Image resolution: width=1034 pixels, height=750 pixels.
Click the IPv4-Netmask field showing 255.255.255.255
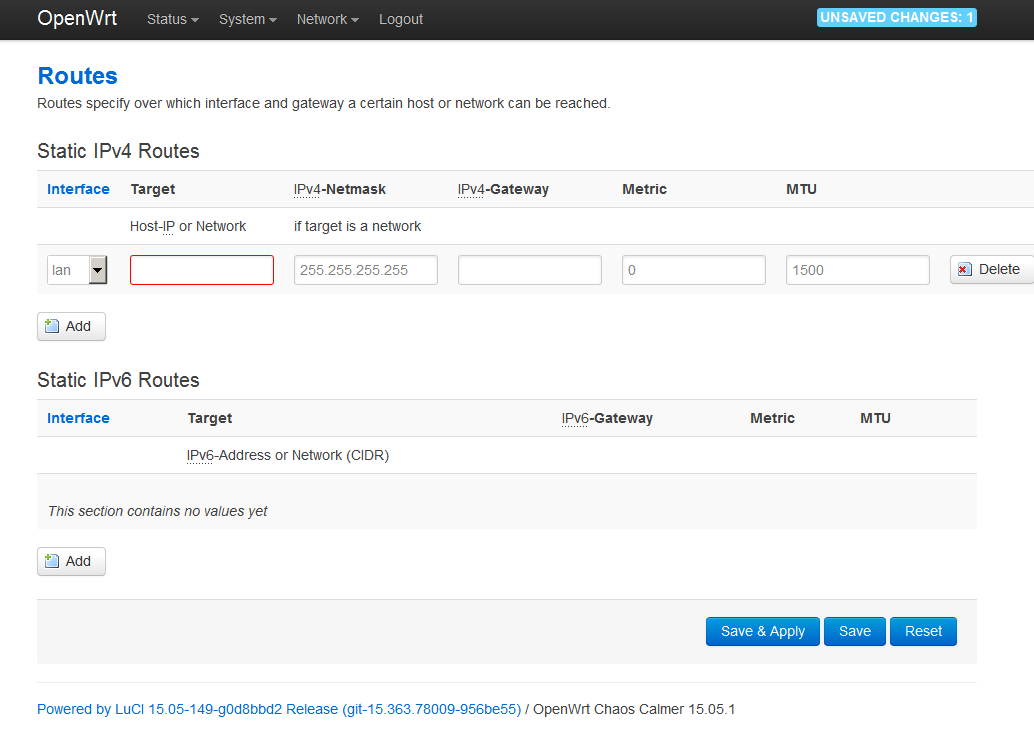point(366,270)
